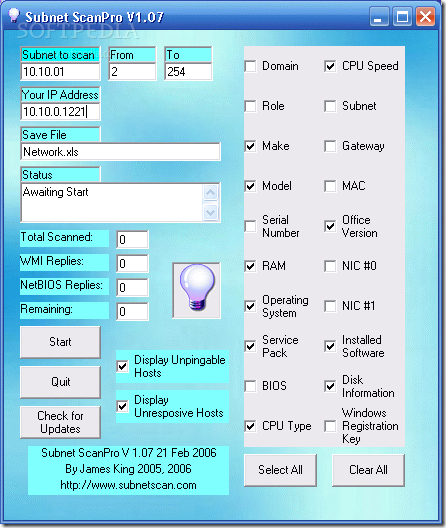This screenshot has height=528, width=446.
Task: Click the Select All button
Action: (280, 470)
